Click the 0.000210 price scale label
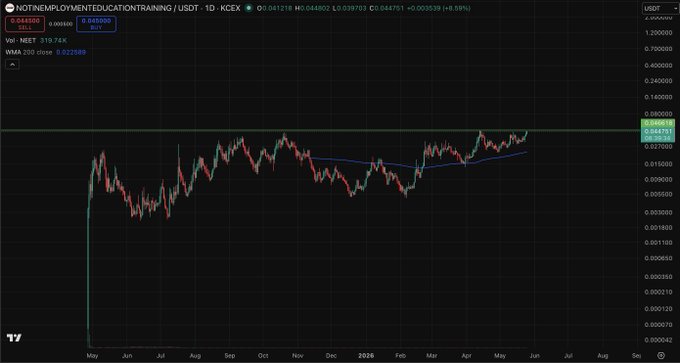Viewport: 680px width, 363px height. [658, 292]
